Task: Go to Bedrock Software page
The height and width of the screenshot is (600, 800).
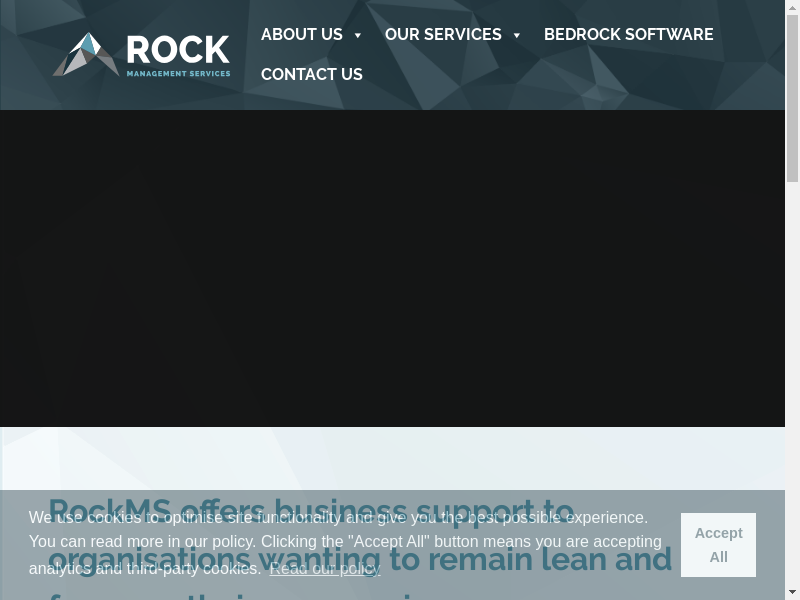Action: click(x=628, y=35)
